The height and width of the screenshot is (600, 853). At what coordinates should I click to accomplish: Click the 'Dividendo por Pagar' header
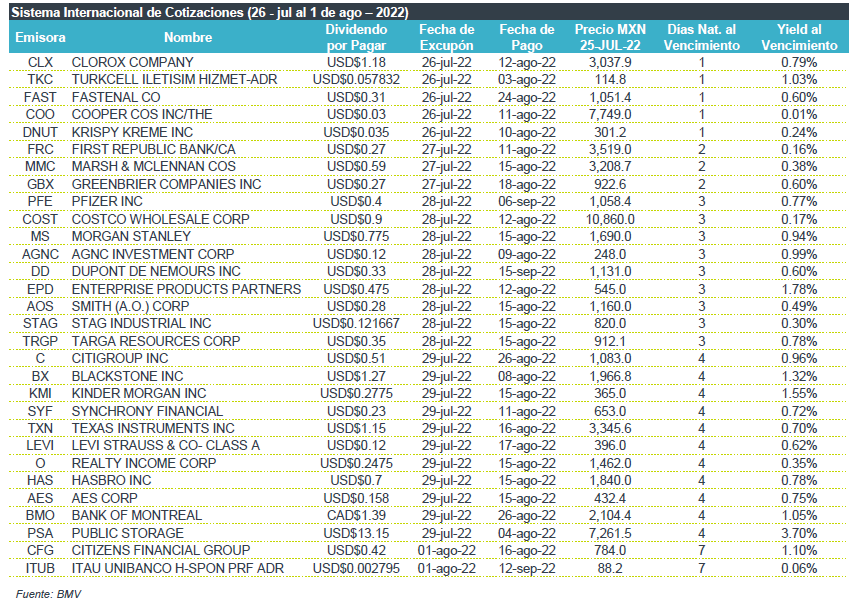[356, 38]
